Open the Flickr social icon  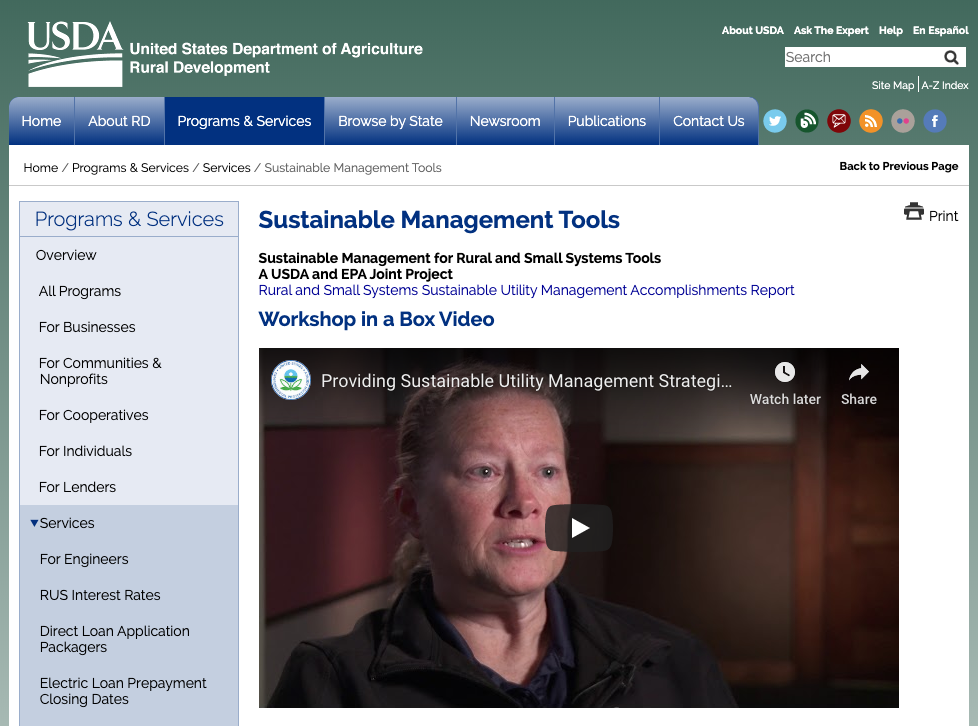coord(903,121)
